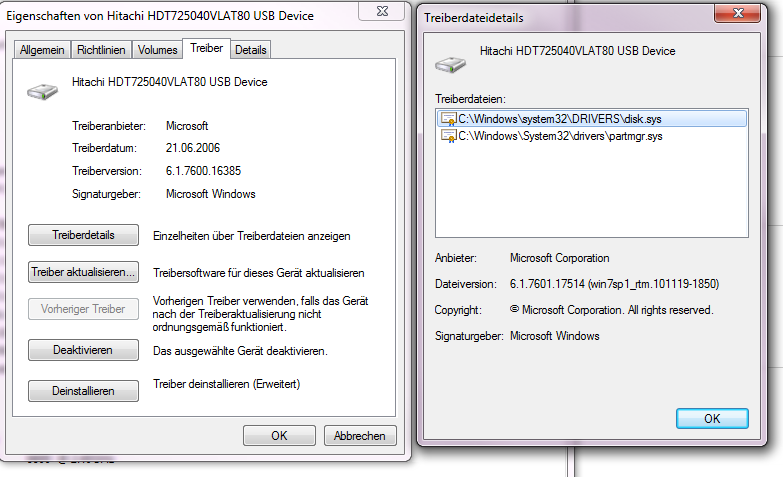
Task: Switch to the Allgemein tab
Action: coord(42,50)
